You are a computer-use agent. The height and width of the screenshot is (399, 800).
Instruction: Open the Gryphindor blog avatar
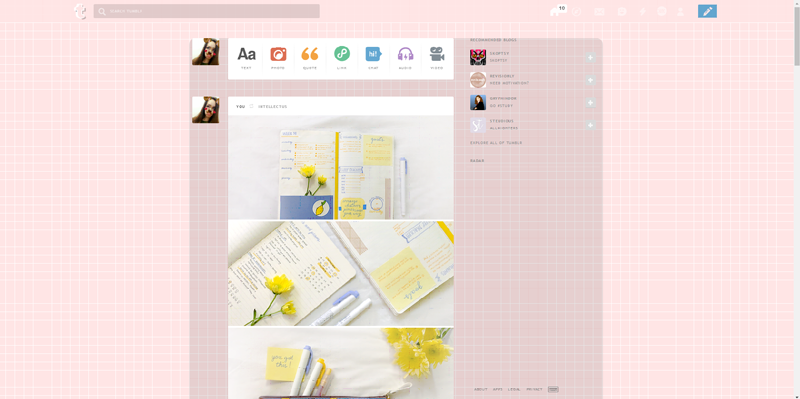click(x=478, y=102)
